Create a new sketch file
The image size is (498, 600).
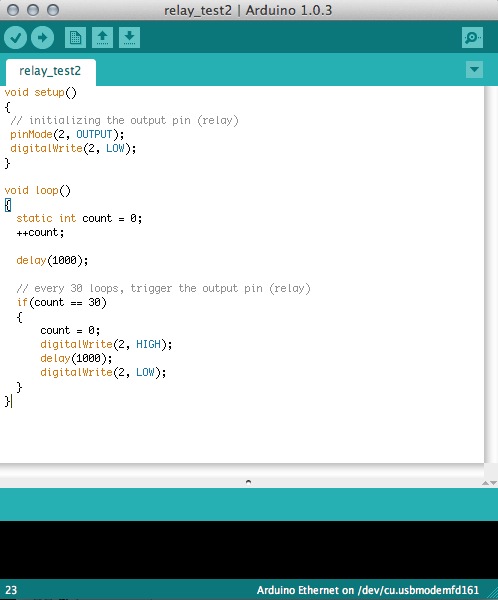click(75, 38)
